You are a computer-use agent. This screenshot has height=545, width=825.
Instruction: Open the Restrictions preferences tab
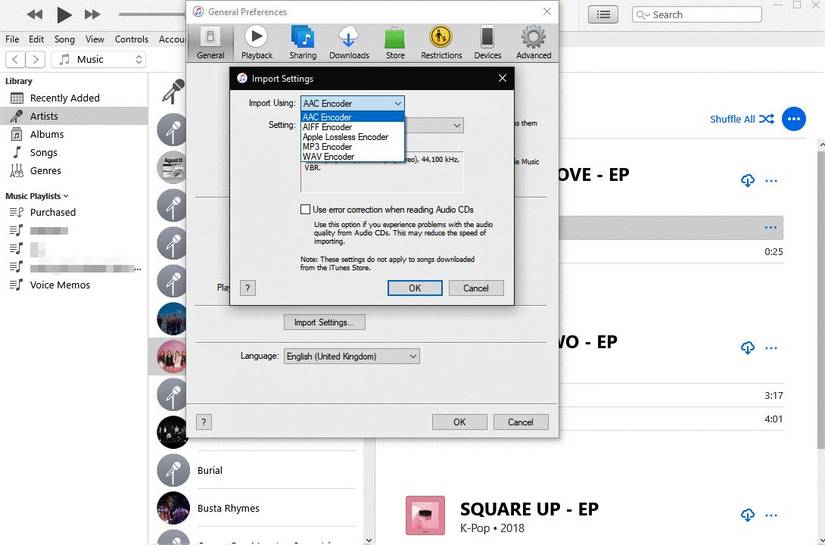pyautogui.click(x=441, y=43)
